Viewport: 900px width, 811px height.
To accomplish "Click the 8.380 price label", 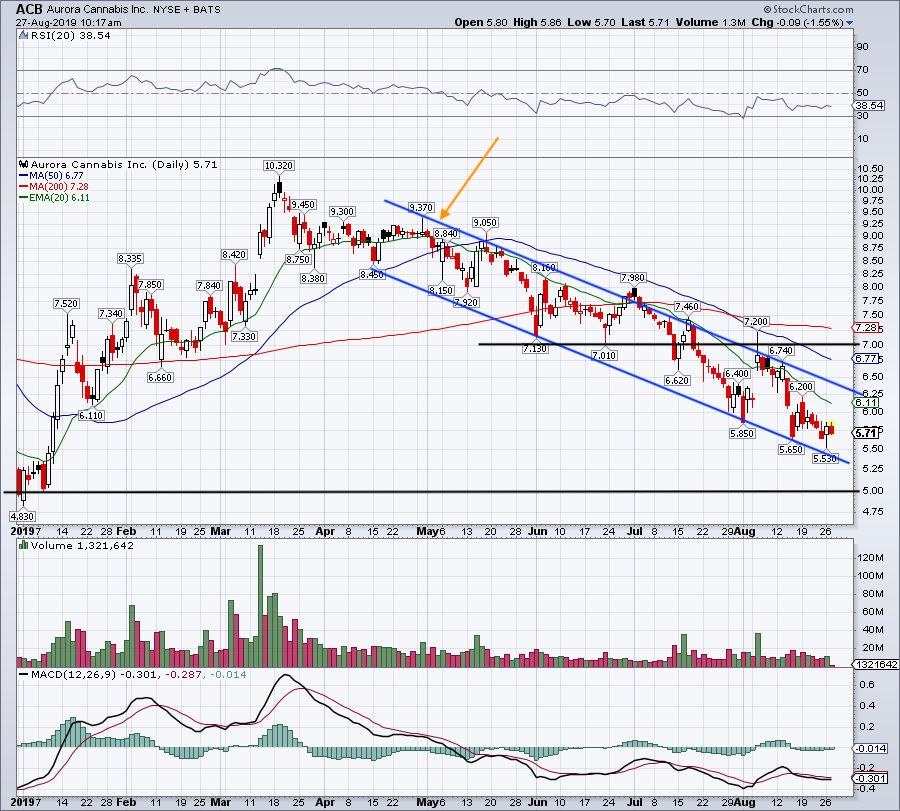I will [313, 278].
